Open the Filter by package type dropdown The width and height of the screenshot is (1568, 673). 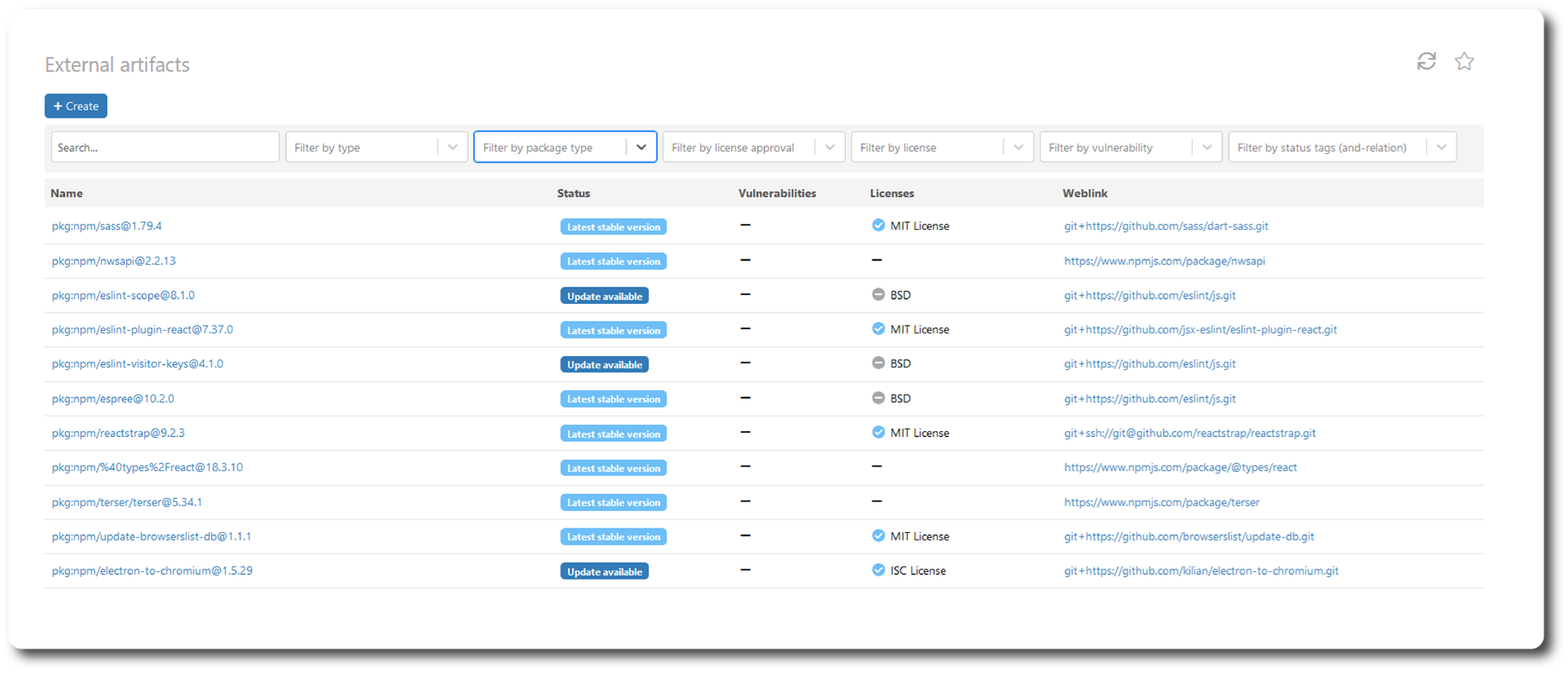tap(565, 147)
